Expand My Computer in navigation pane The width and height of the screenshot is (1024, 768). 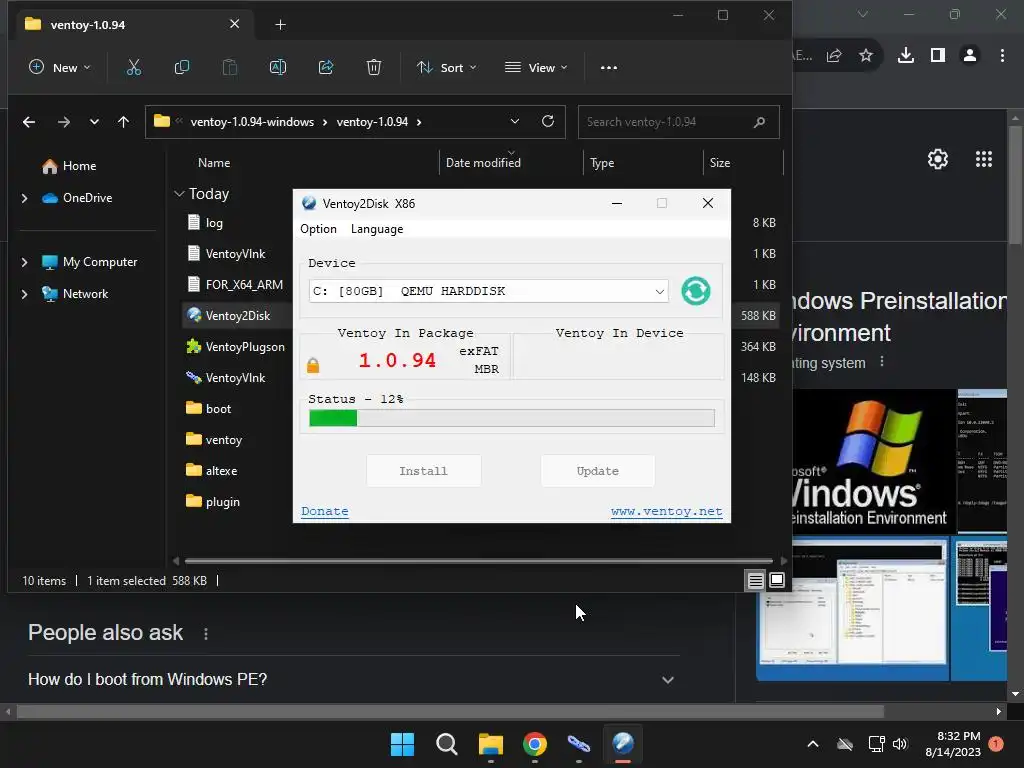pyautogui.click(x=24, y=262)
